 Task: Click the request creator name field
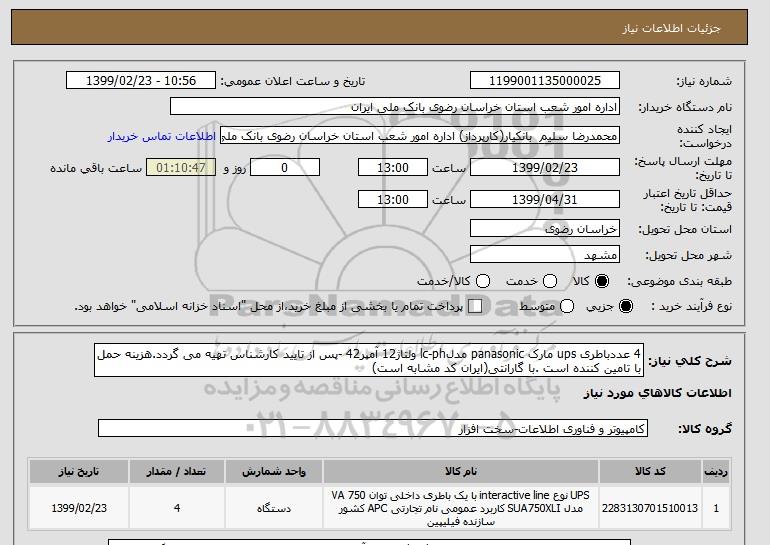pyautogui.click(x=420, y=136)
